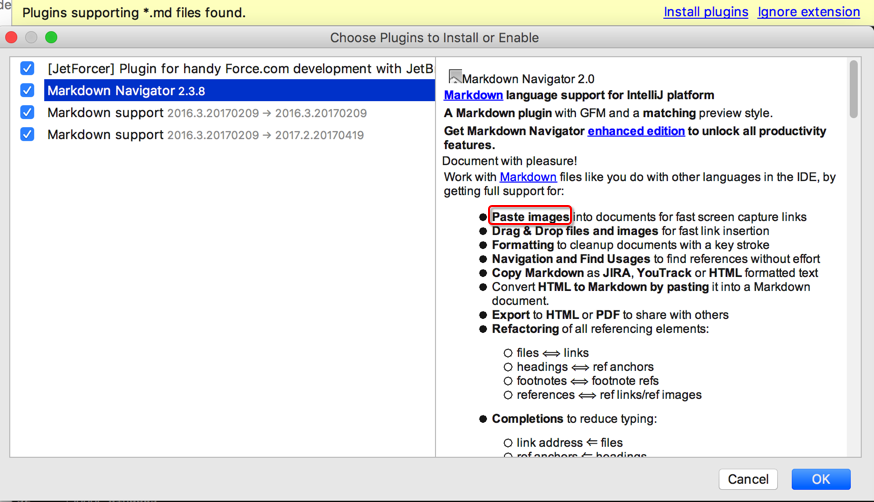Click the 'Paste images' bold text
This screenshot has height=502, width=874.
(x=530, y=217)
